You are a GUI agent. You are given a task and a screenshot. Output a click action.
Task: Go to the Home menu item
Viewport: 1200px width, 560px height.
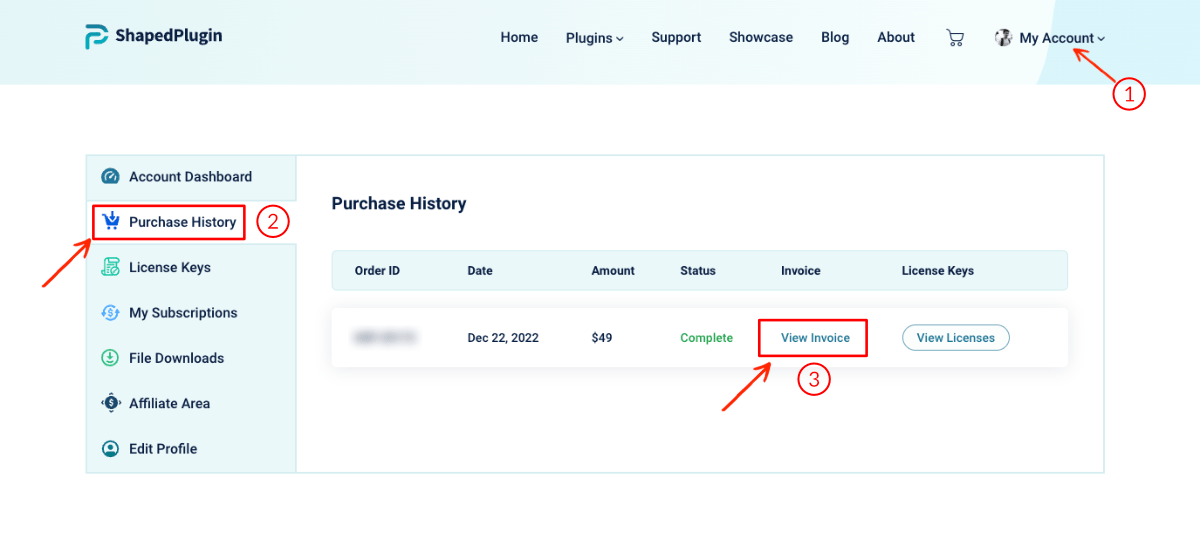(519, 37)
